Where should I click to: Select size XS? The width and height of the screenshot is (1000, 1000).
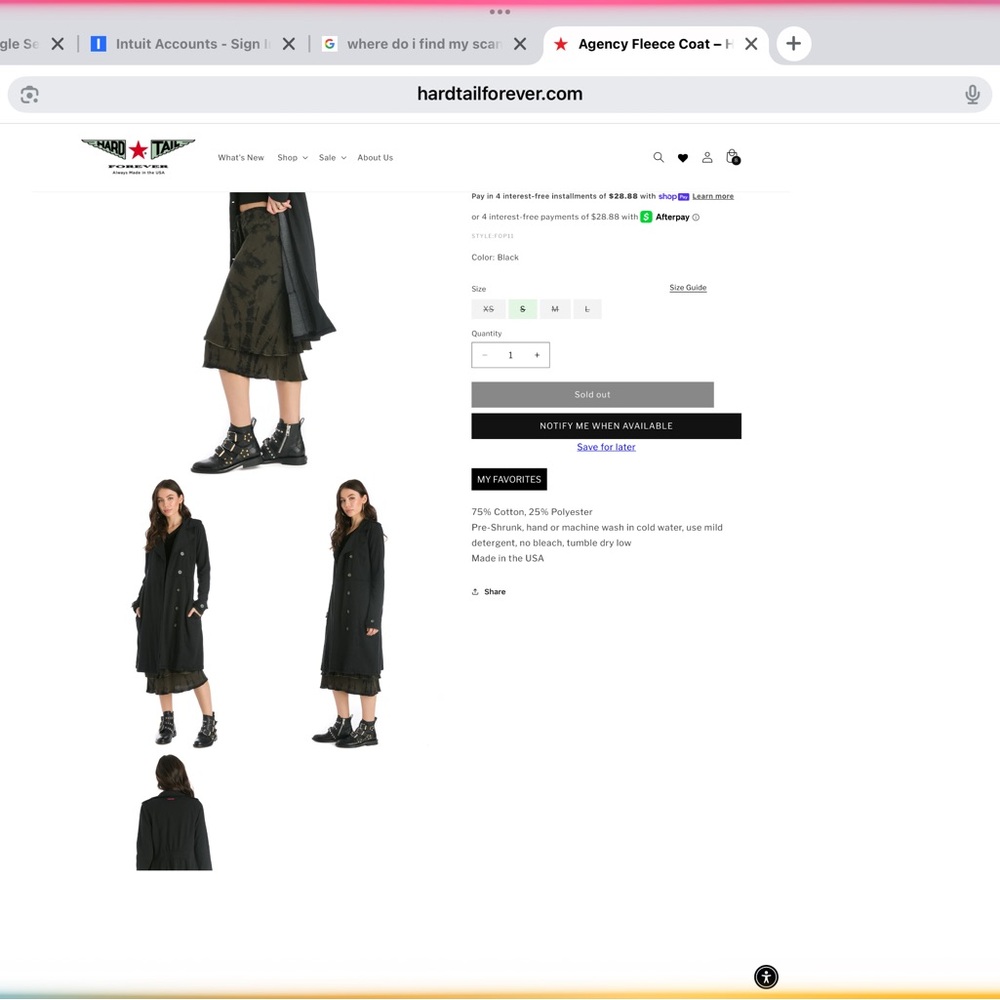(x=489, y=309)
